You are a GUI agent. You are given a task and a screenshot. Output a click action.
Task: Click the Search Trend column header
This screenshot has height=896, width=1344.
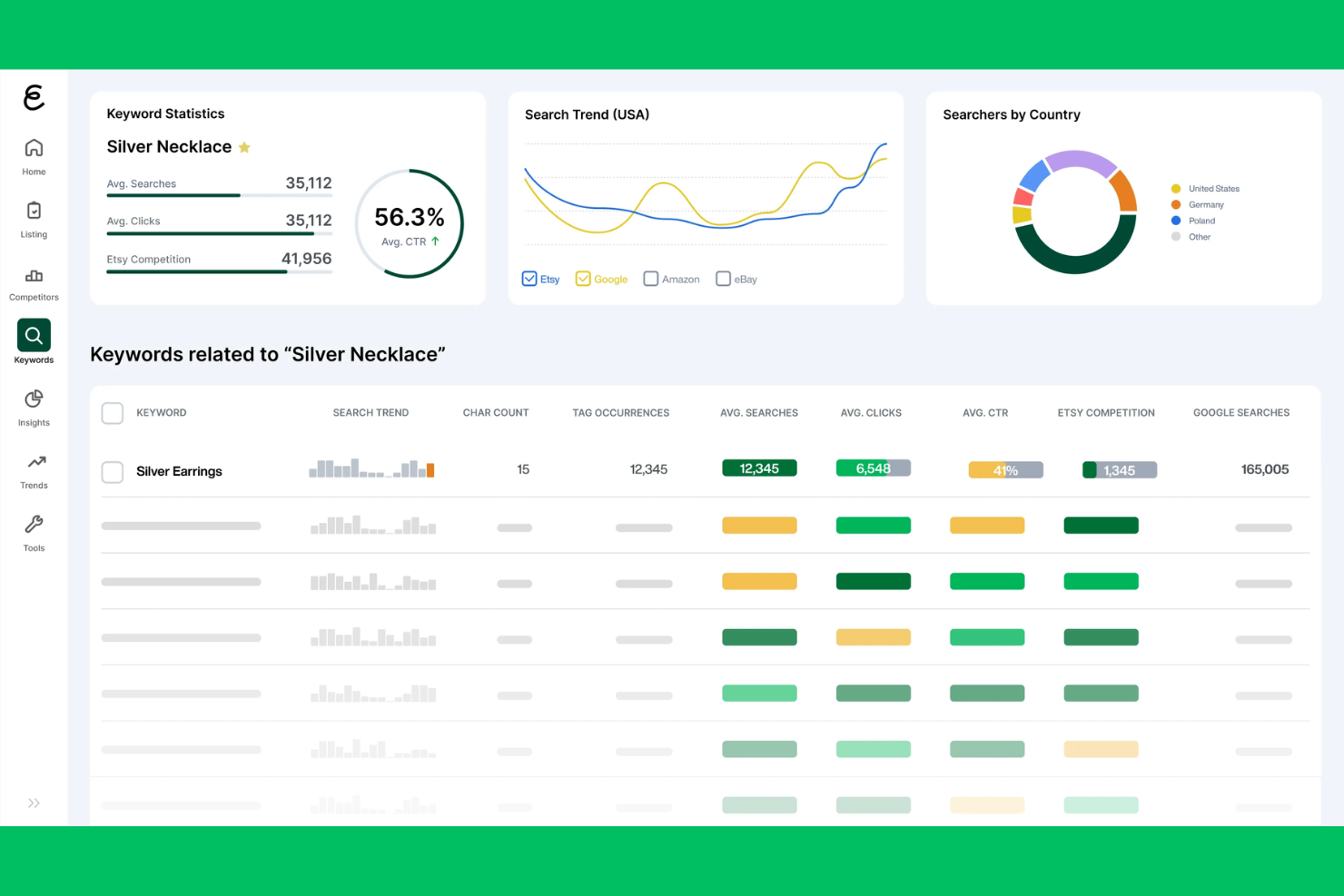pos(371,412)
